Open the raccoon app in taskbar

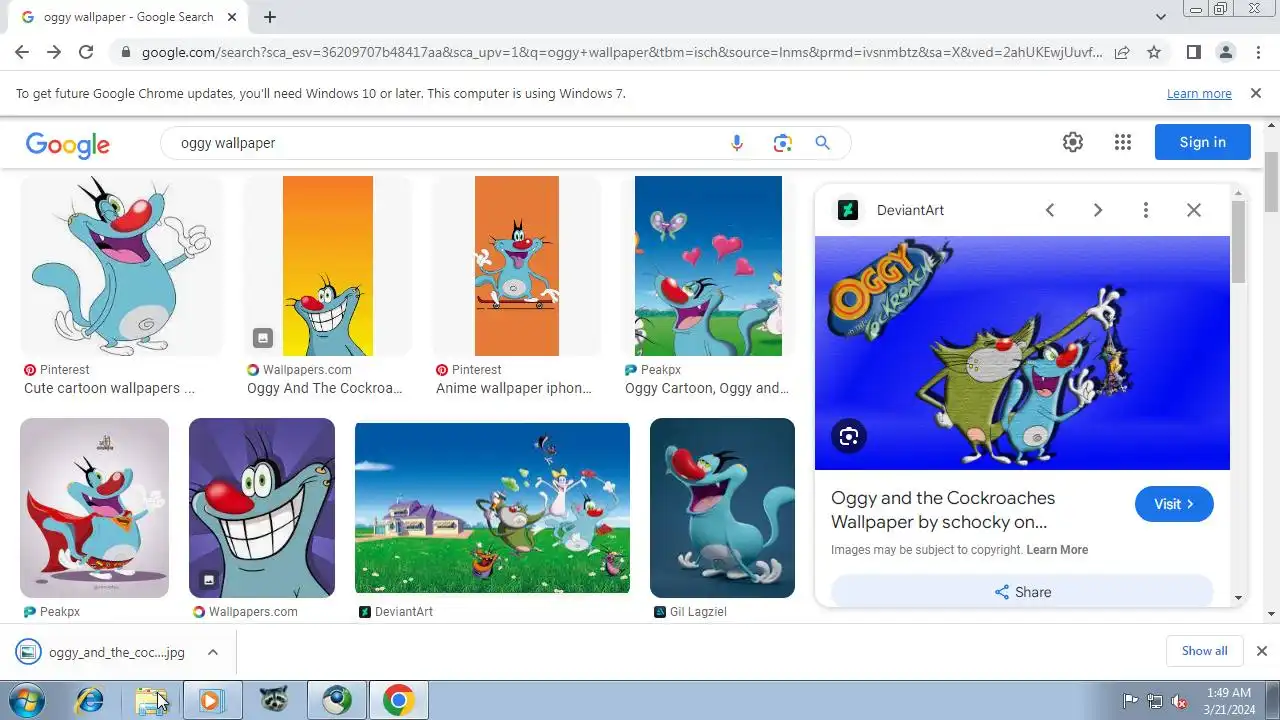273,700
